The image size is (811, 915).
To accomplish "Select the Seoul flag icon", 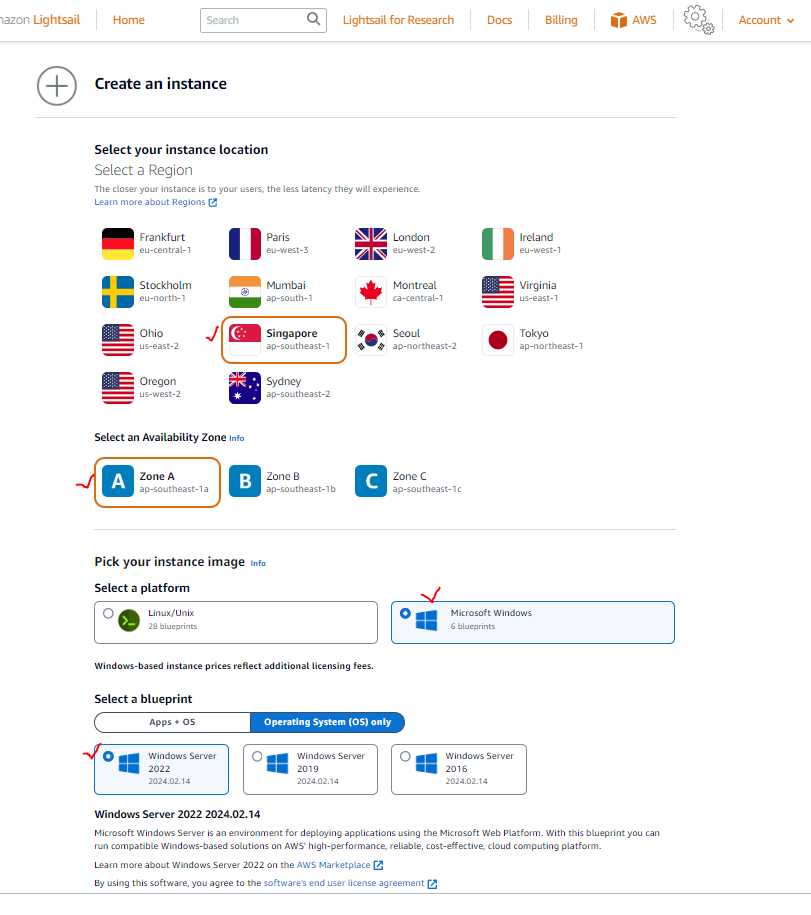I will 370,340.
